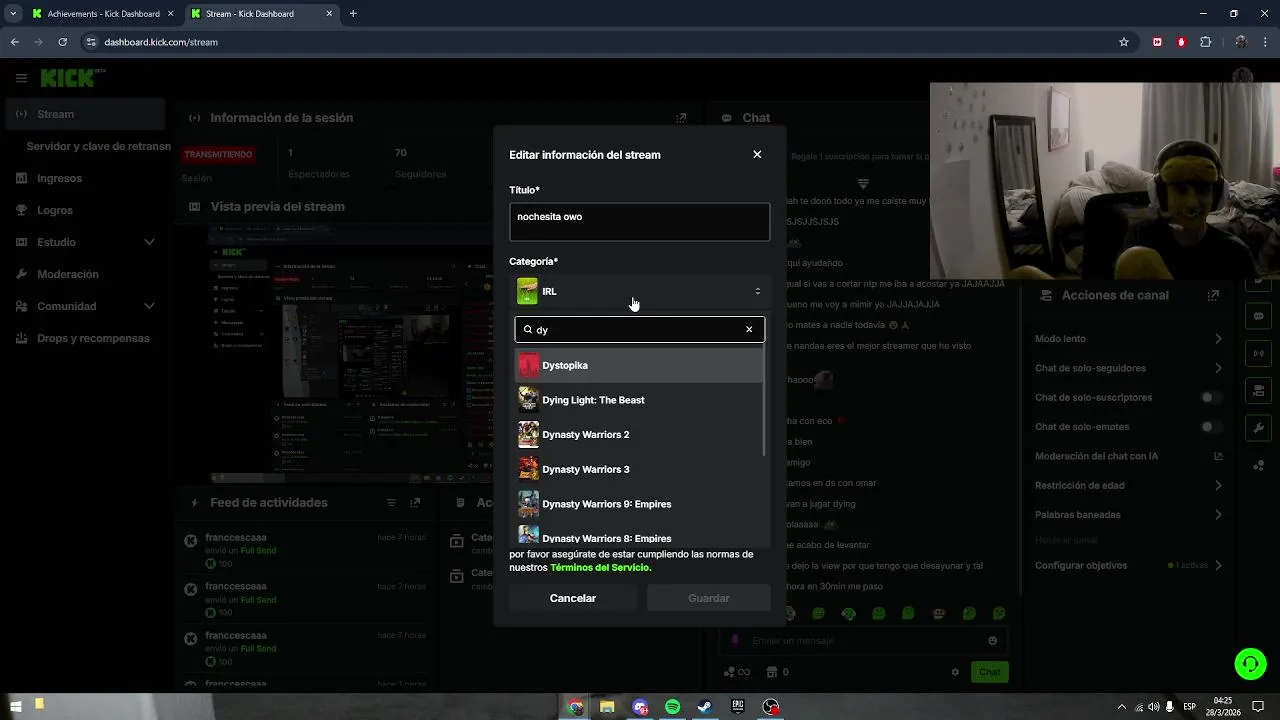Pop out the Feed de actividades panel
The width and height of the screenshot is (1280, 720).
416,503
